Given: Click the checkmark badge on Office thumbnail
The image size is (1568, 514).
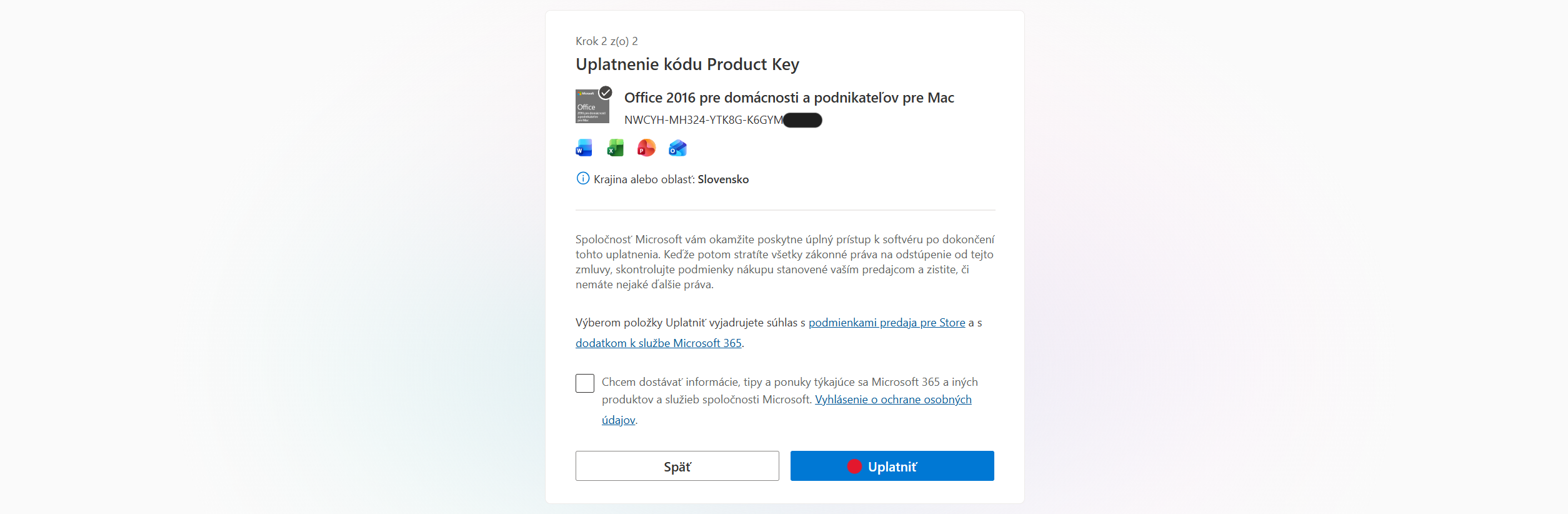Looking at the screenshot, I should 605,93.
